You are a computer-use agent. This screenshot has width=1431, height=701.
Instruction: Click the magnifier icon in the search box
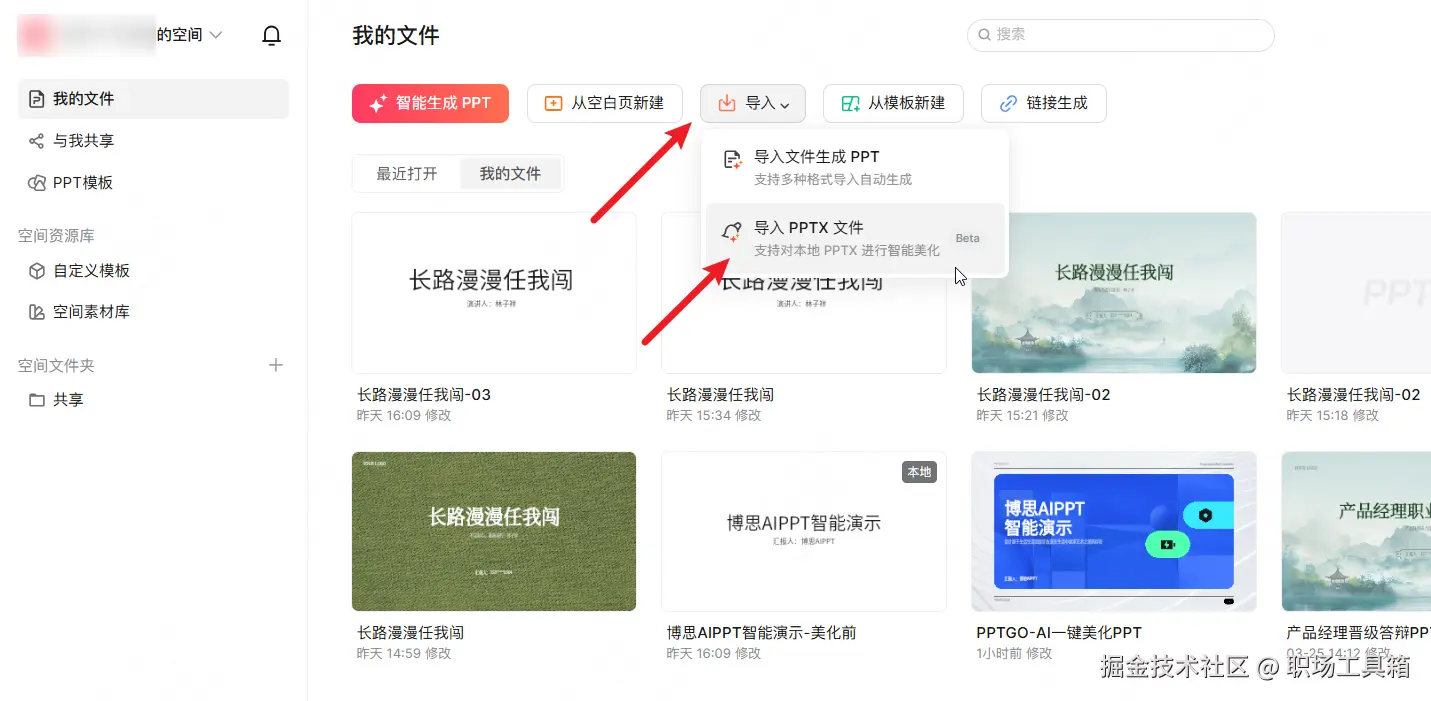pos(985,35)
